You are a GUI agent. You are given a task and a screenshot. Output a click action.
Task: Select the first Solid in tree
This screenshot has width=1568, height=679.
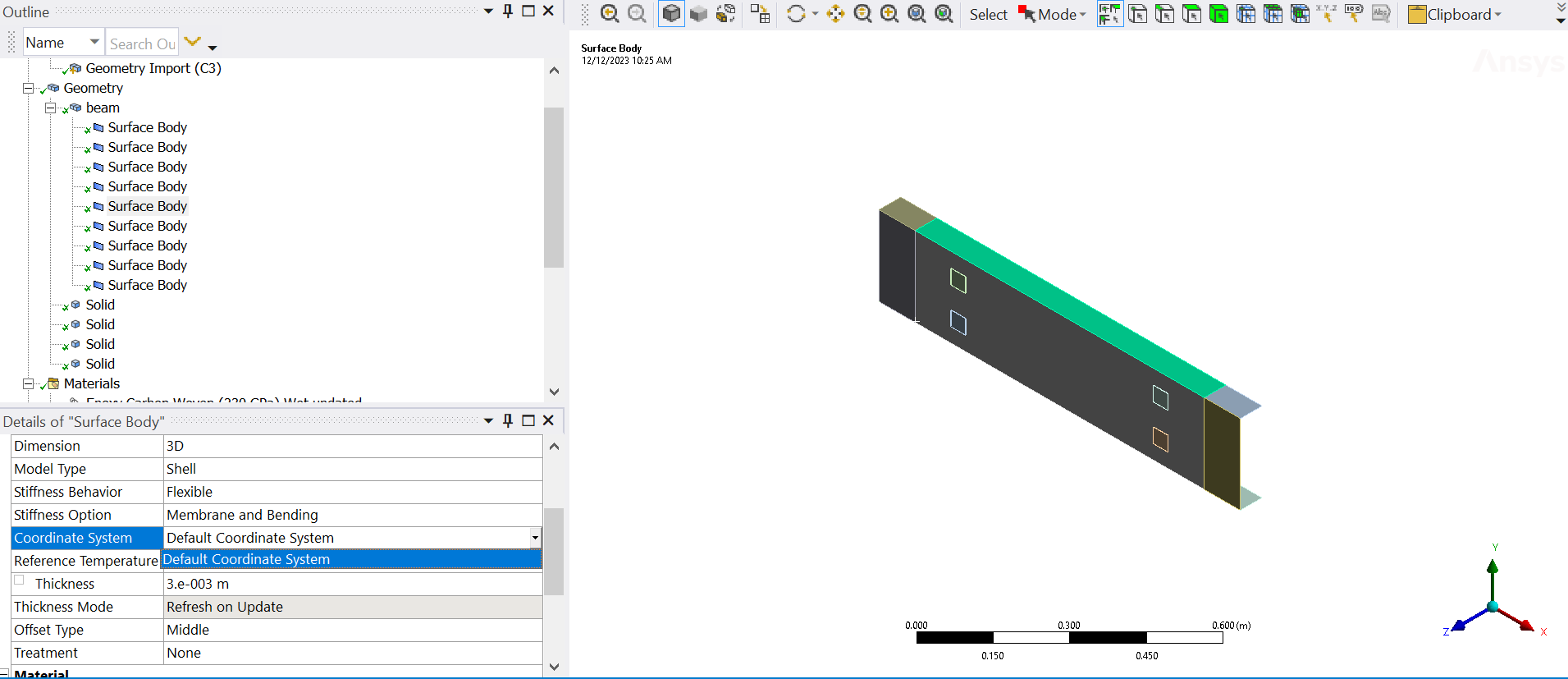click(x=100, y=305)
